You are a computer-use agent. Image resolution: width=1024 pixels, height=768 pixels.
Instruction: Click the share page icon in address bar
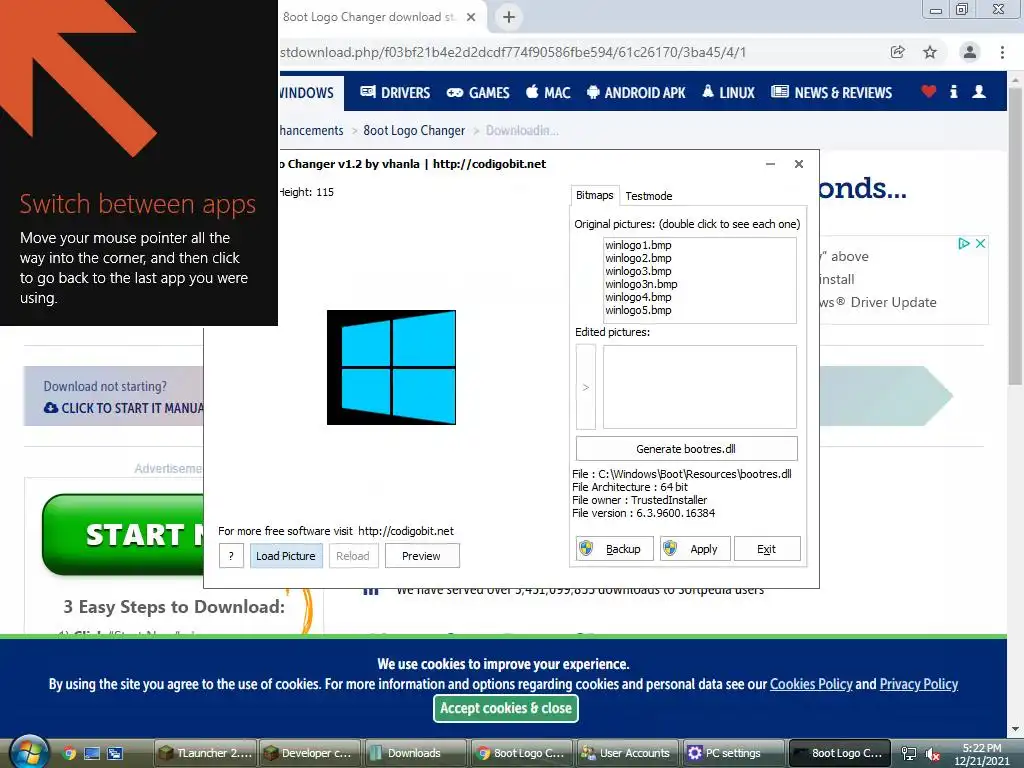(897, 52)
